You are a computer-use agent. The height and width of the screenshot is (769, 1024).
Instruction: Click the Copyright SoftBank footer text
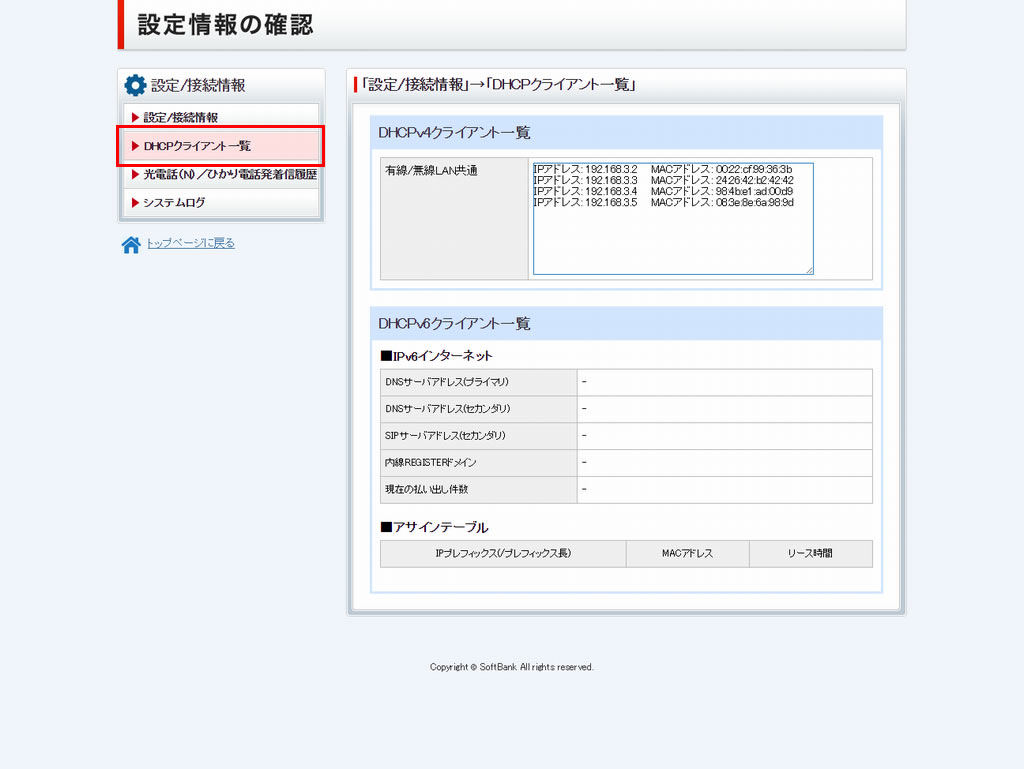point(511,667)
